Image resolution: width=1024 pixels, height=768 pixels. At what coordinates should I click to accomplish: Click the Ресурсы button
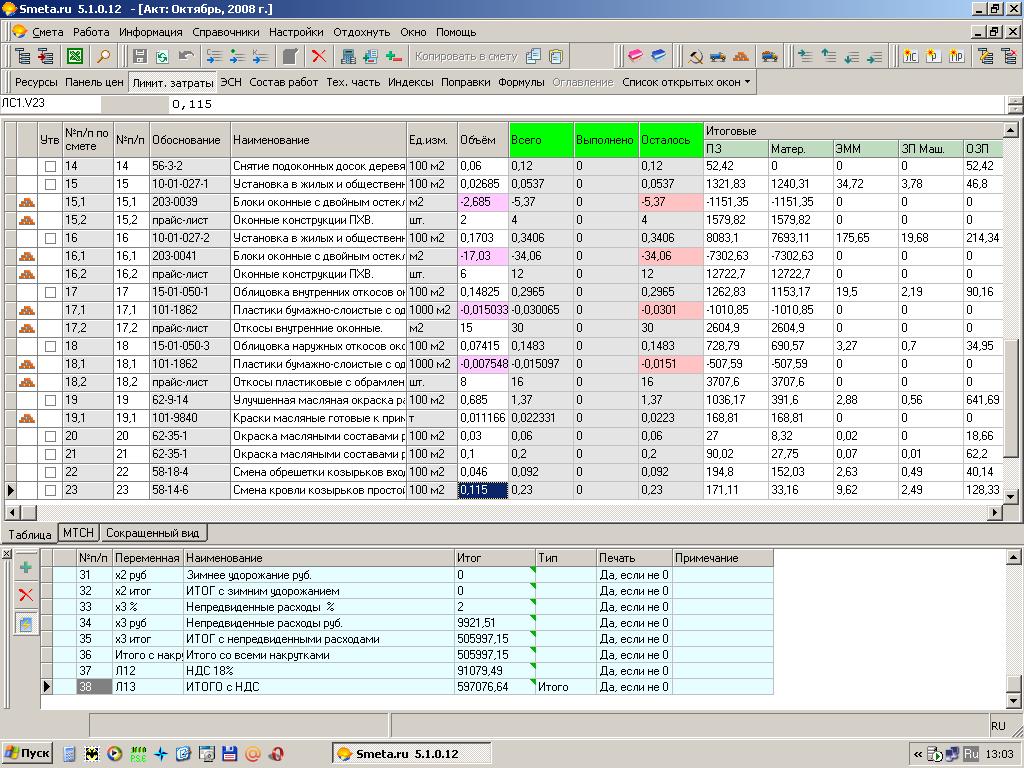[37, 82]
